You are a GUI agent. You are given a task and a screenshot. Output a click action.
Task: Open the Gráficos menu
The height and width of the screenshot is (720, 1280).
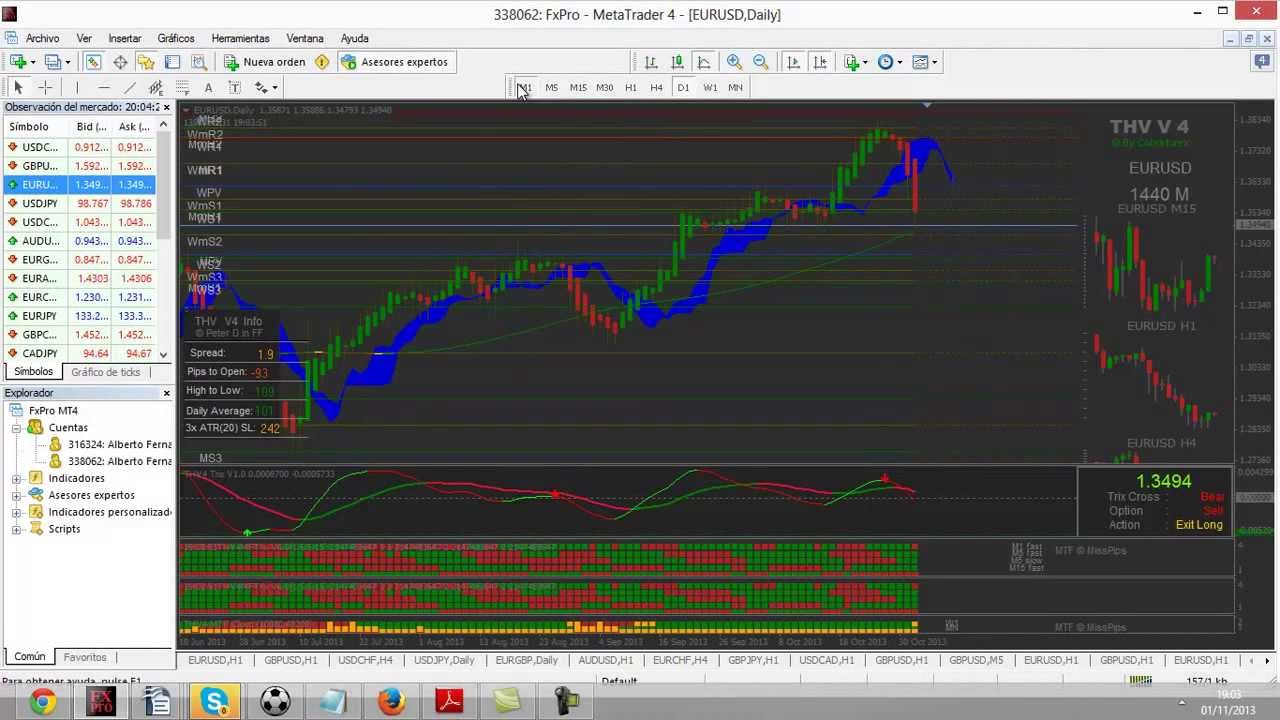point(176,38)
